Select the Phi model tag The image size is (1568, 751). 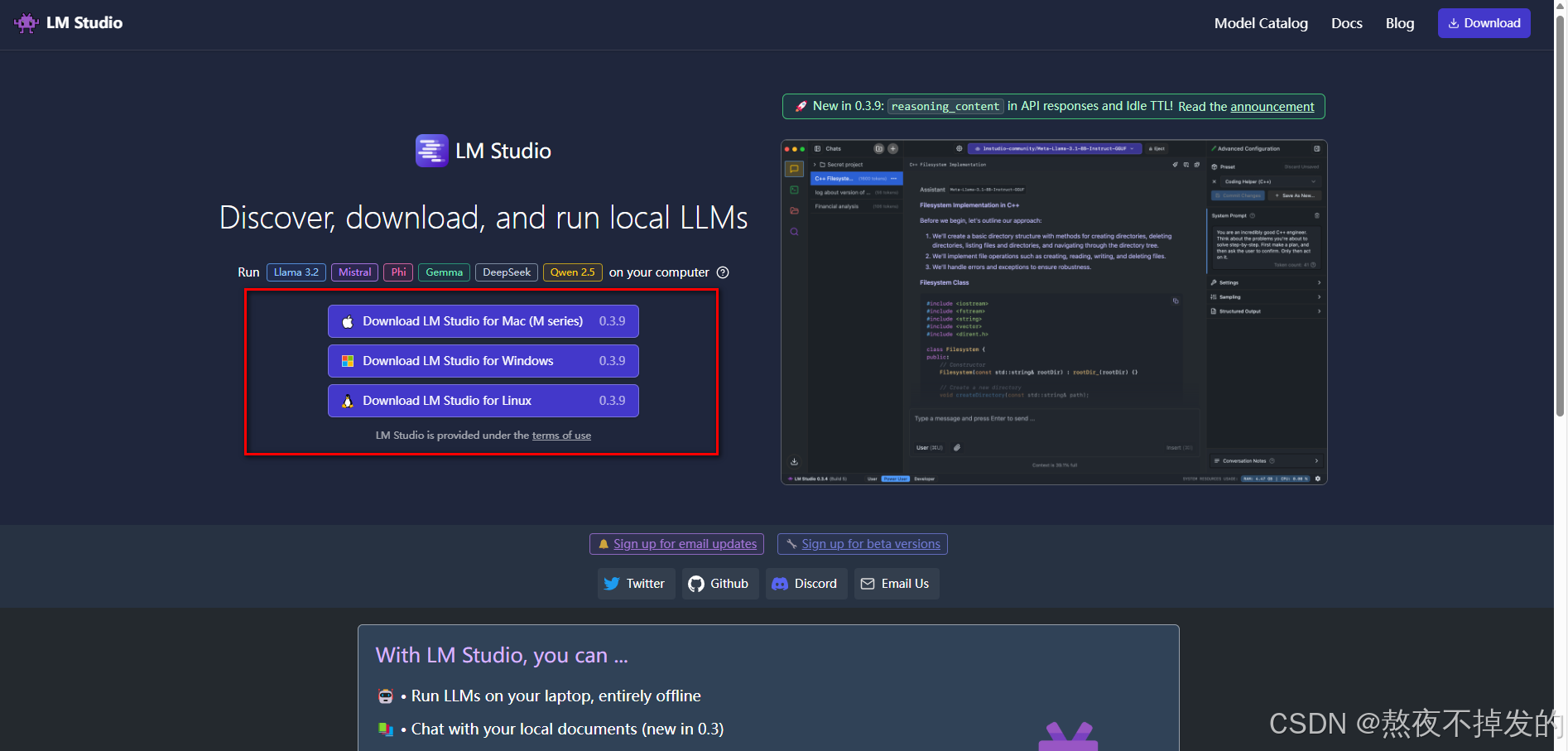pos(398,272)
